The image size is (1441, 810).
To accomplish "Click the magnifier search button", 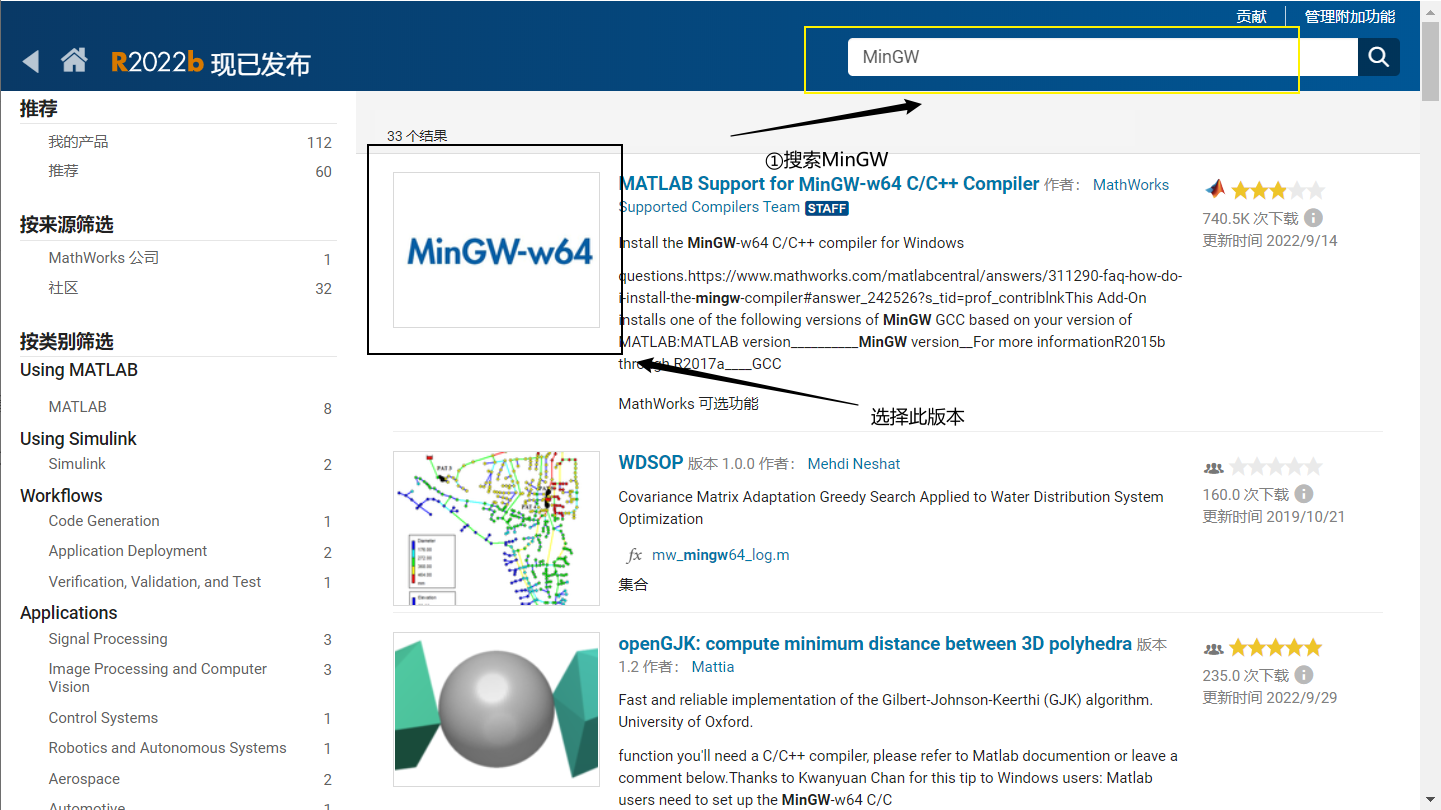I will (x=1378, y=57).
